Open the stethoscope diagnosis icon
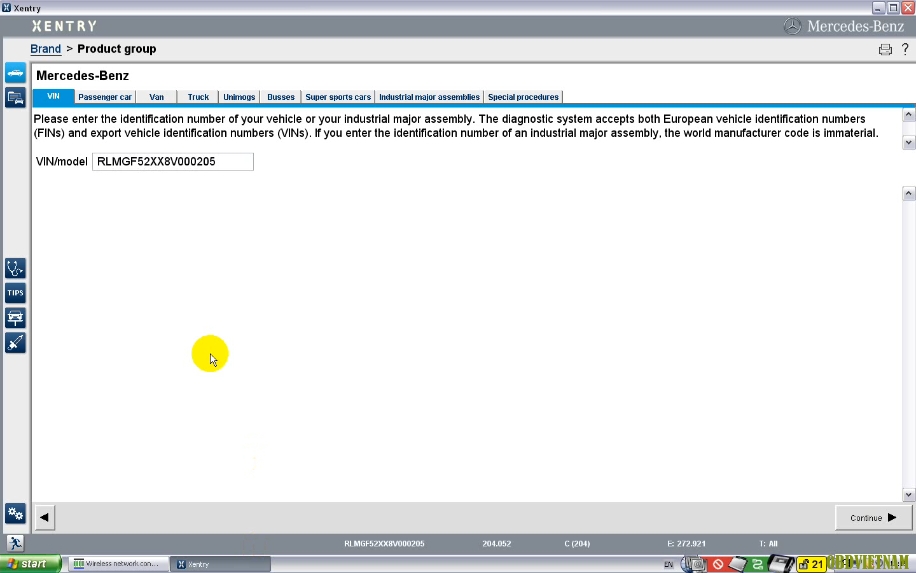 pyautogui.click(x=15, y=269)
